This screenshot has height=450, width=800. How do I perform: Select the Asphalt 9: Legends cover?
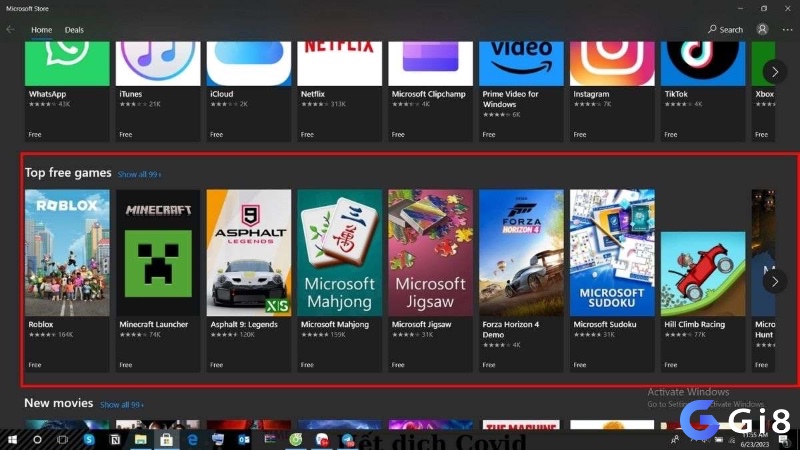(248, 253)
